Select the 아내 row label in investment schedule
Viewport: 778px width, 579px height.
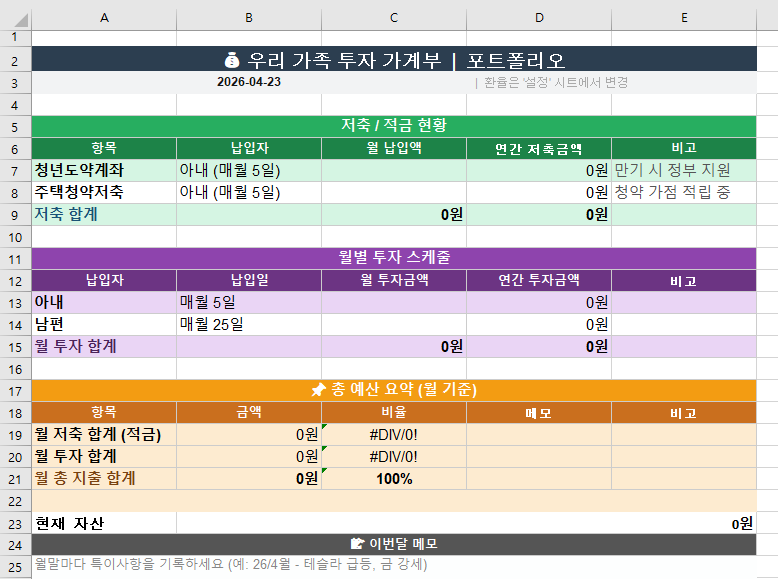click(x=104, y=303)
